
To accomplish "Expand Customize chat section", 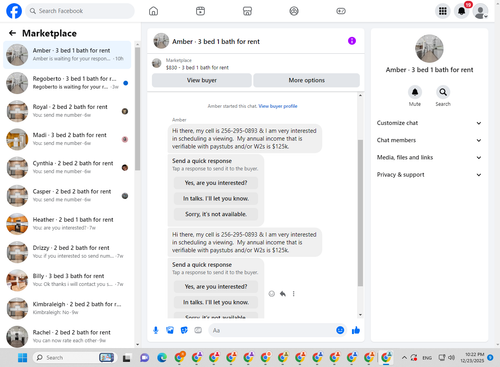I will 429,123.
